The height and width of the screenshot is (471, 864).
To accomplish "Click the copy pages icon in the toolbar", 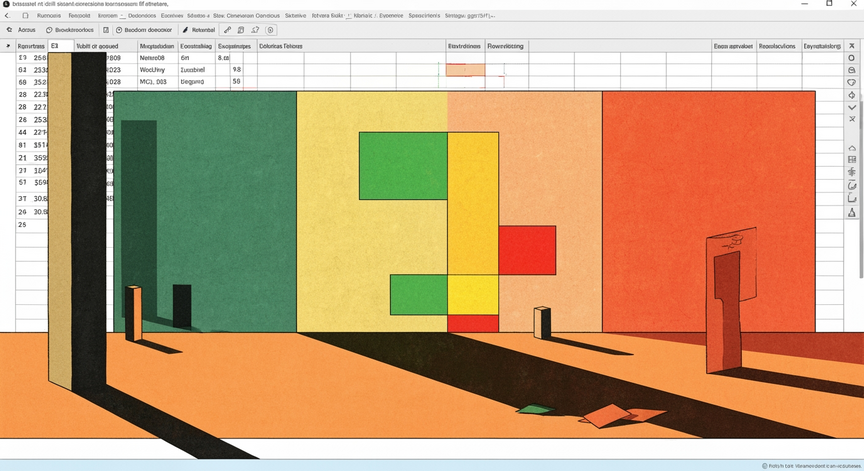I will [241, 30].
